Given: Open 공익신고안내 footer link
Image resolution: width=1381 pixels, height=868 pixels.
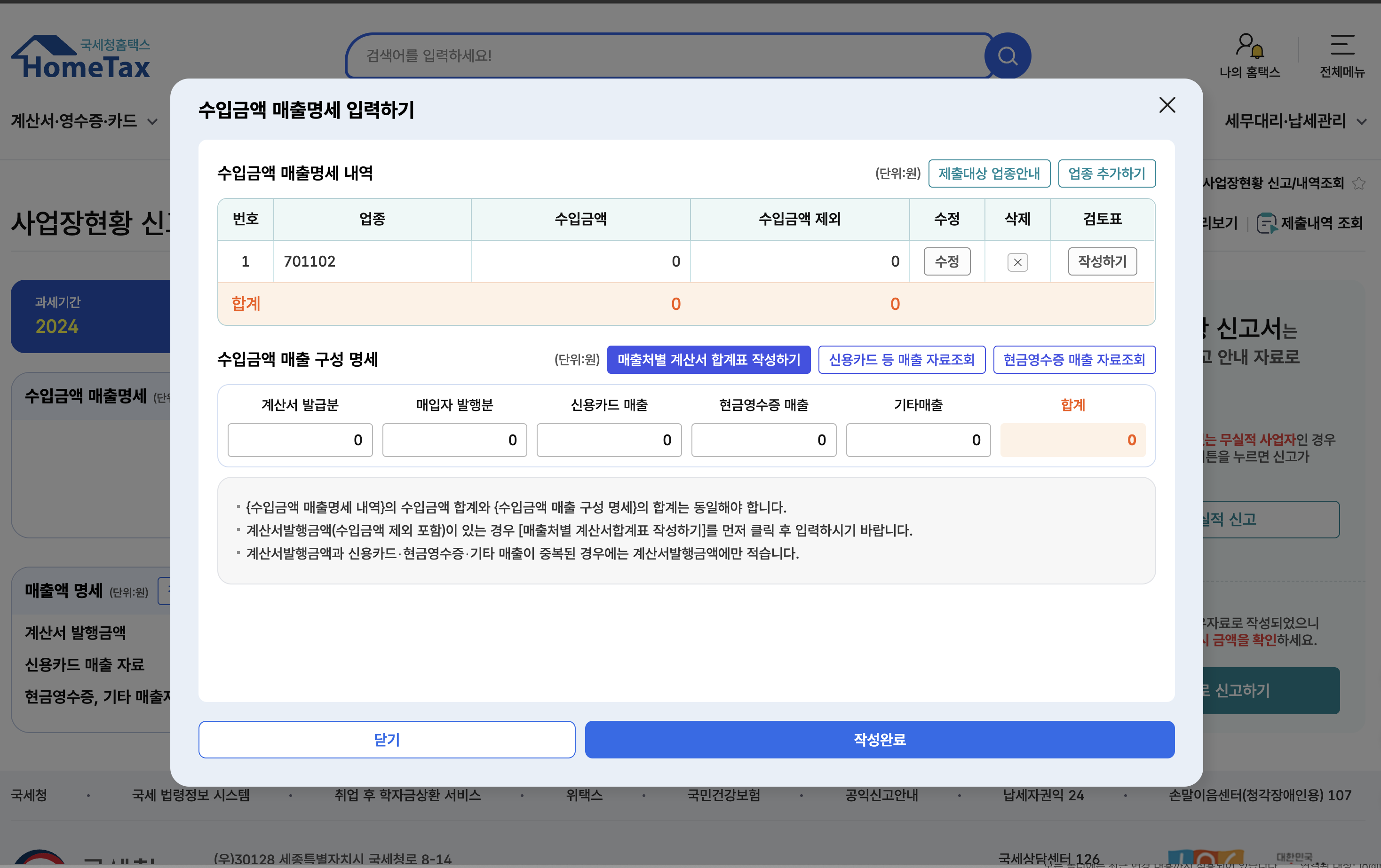Looking at the screenshot, I should pos(881,795).
